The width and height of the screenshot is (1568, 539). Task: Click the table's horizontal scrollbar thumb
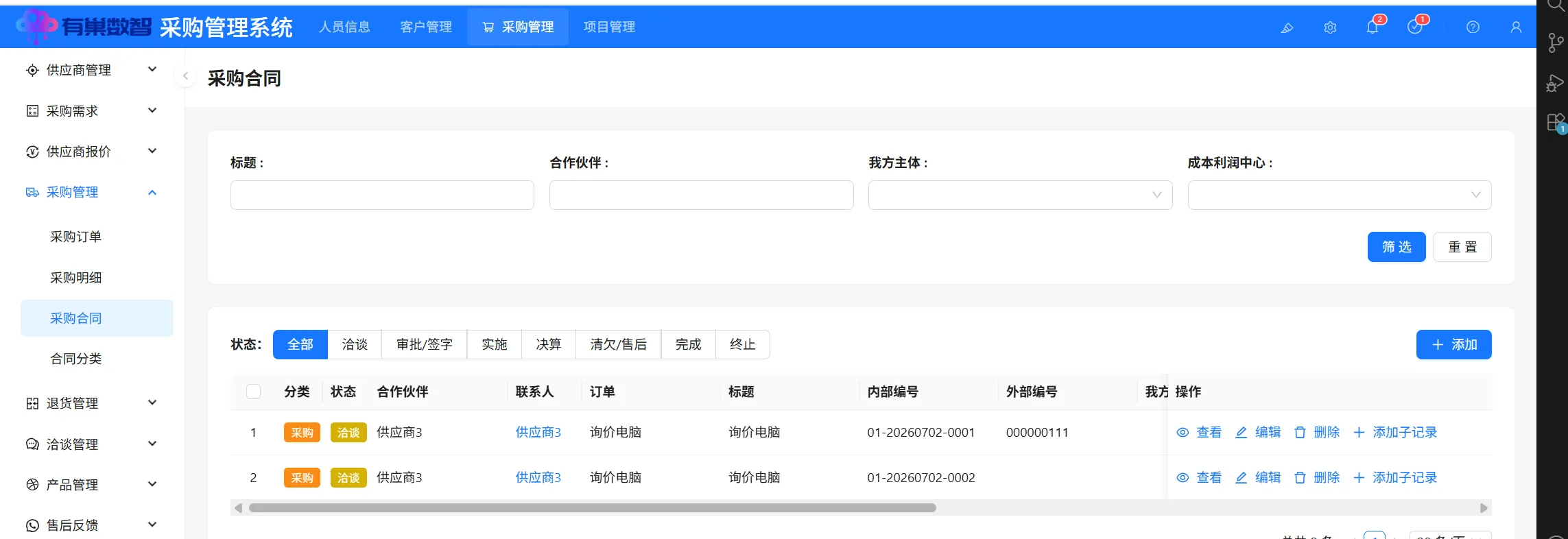pos(593,508)
